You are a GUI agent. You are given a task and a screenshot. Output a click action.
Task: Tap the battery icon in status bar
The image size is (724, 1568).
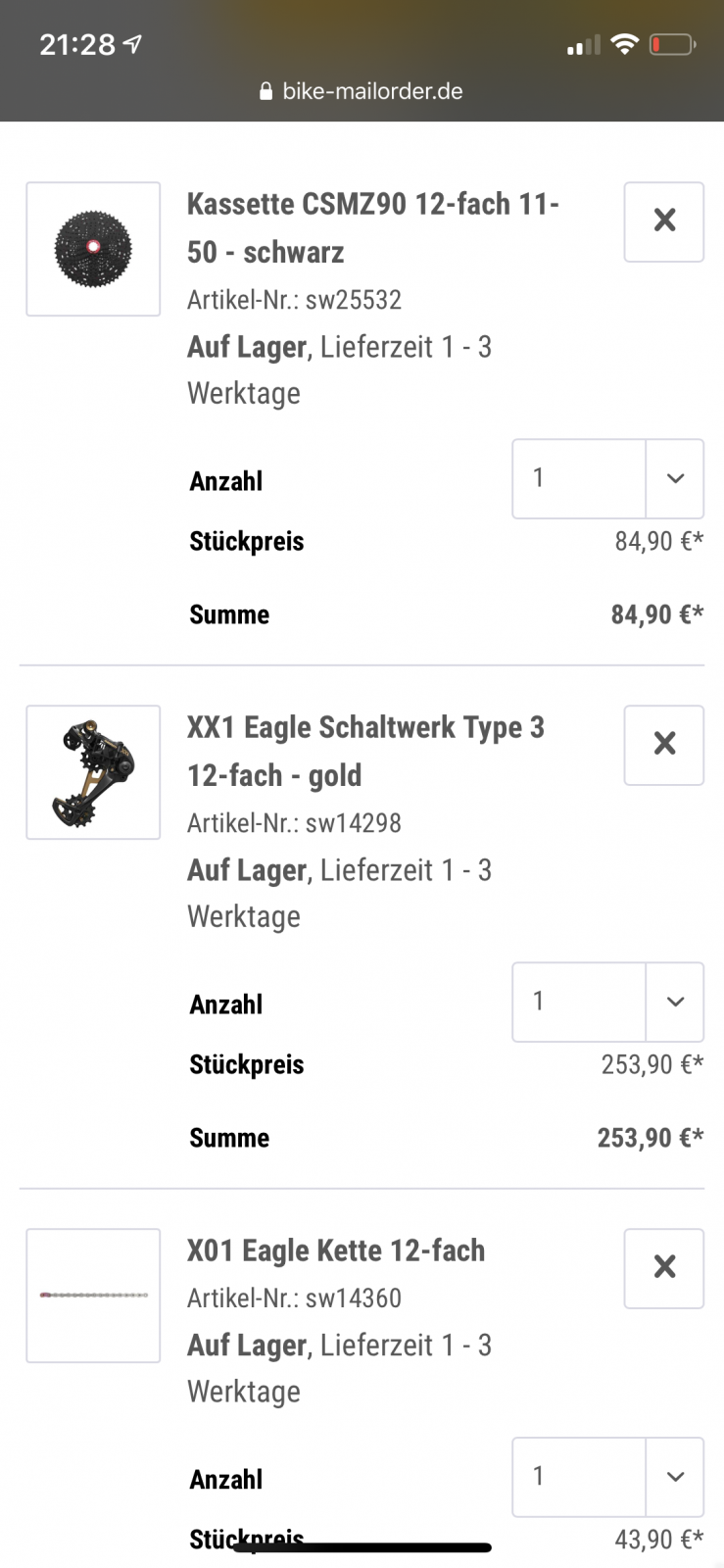point(672,44)
